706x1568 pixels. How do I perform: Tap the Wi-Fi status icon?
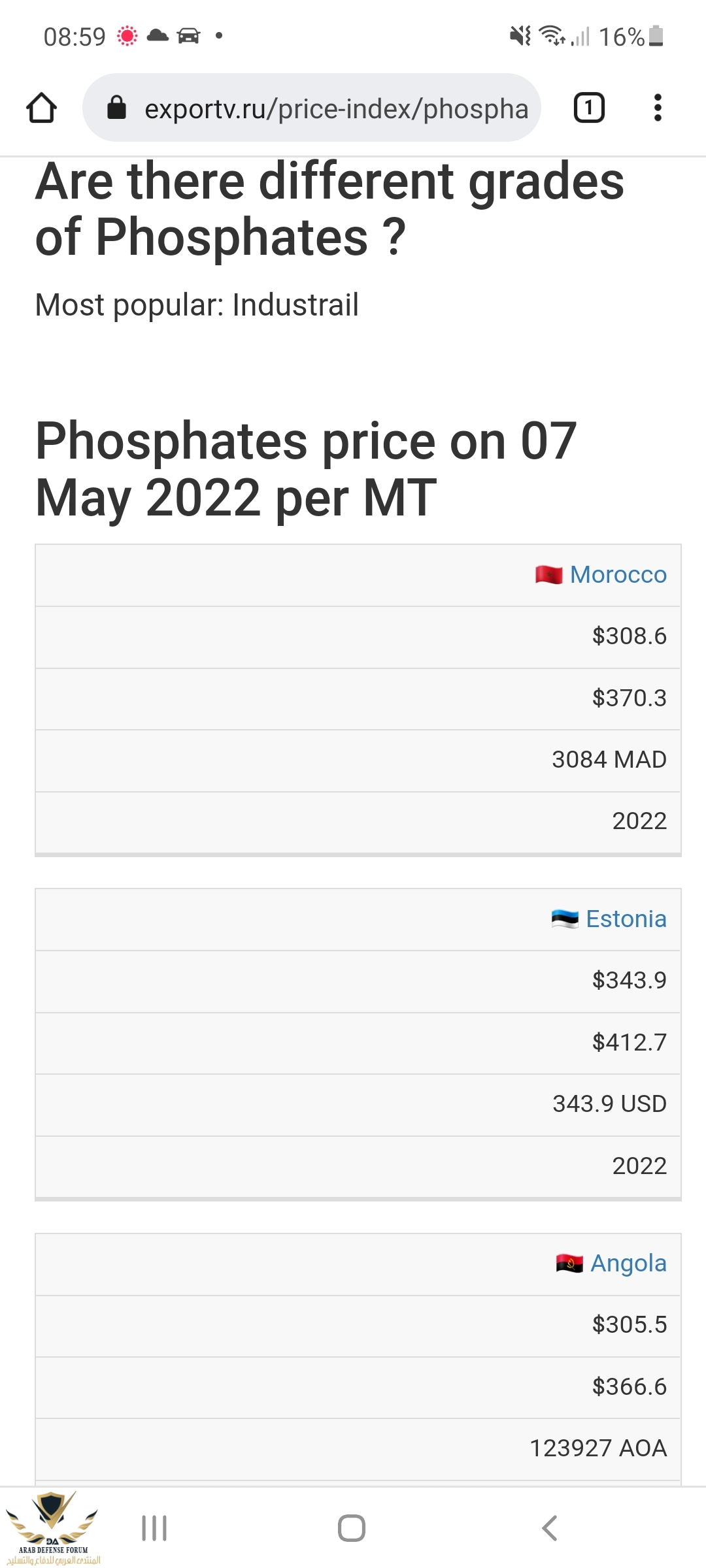(552, 35)
